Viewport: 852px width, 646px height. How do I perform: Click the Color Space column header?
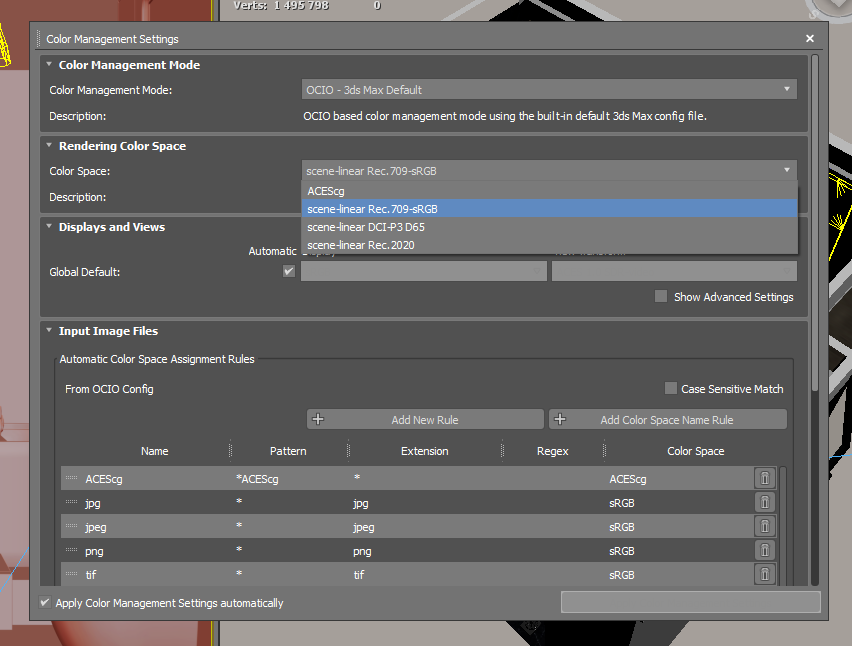click(696, 451)
